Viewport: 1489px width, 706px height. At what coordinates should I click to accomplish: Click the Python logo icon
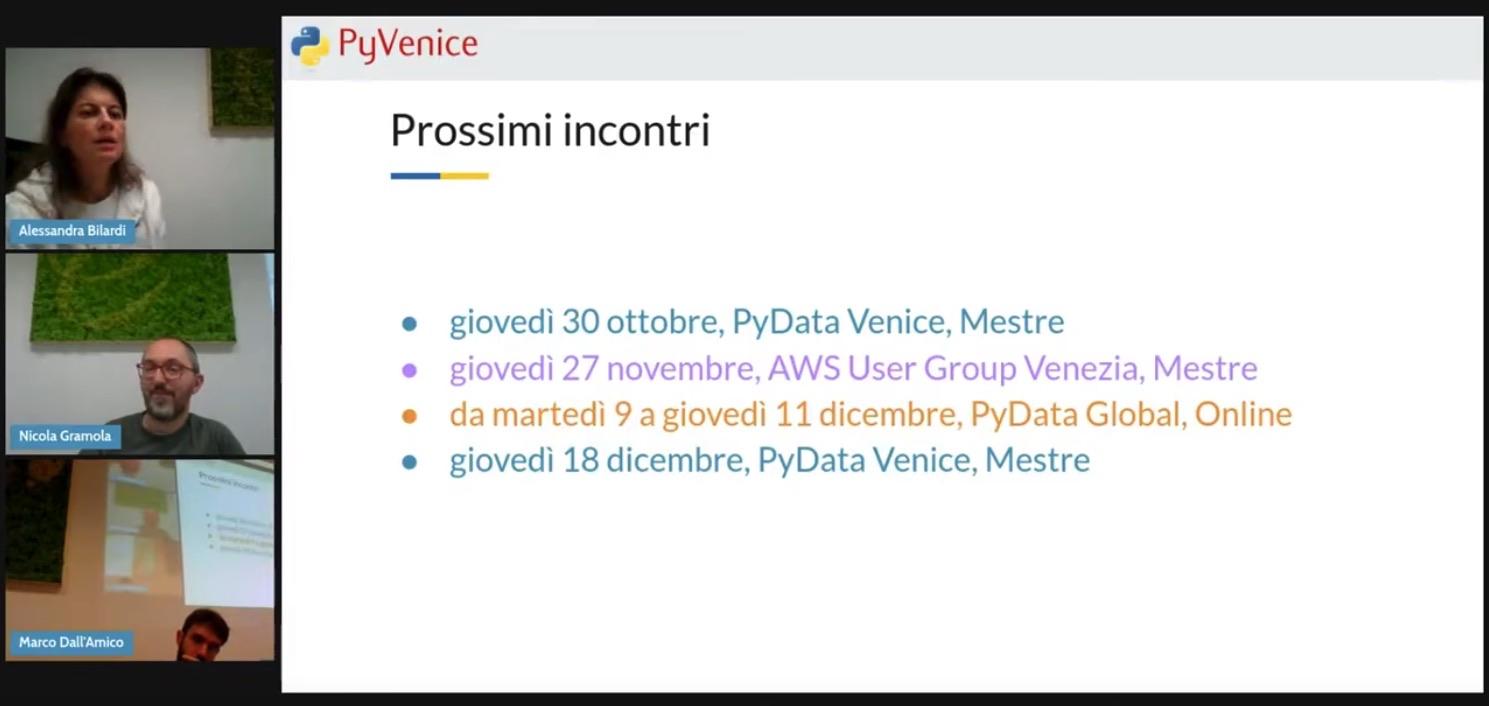[x=310, y=46]
